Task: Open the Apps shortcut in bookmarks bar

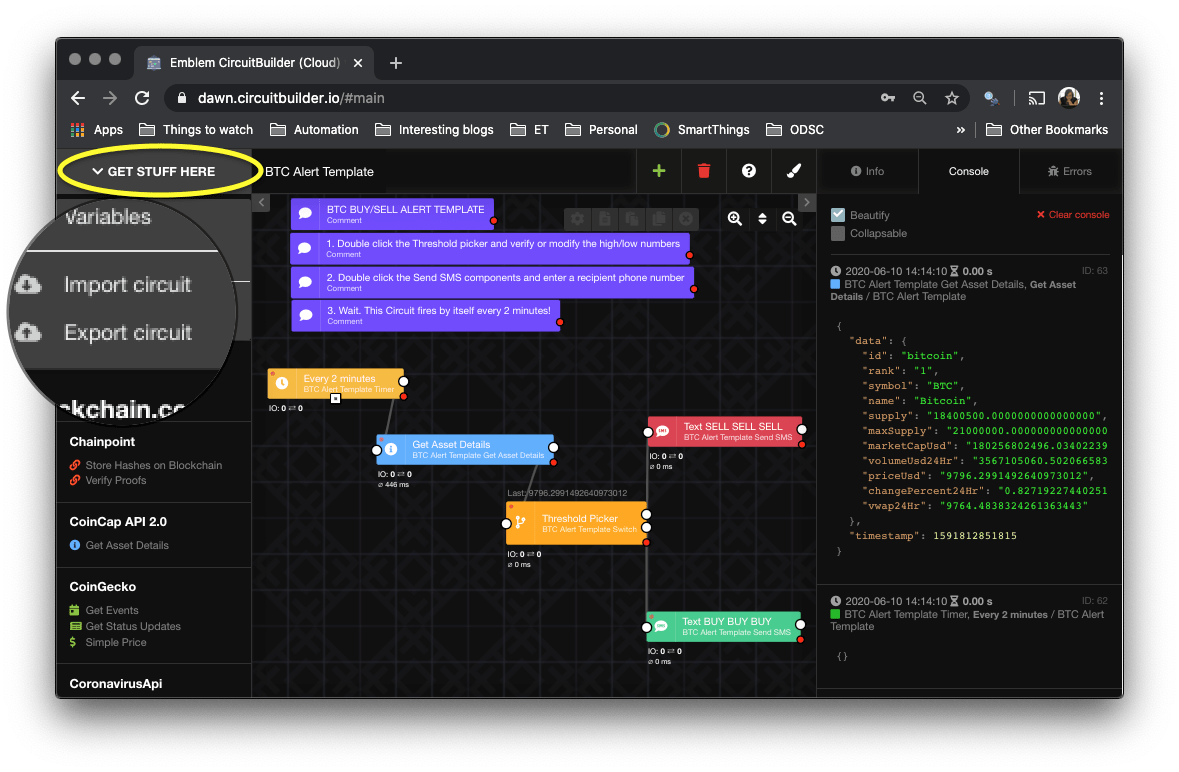Action: [96, 130]
